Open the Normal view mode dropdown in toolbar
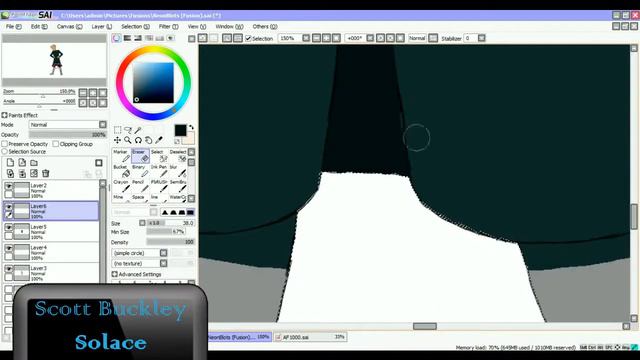The height and width of the screenshot is (360, 640). pyautogui.click(x=433, y=38)
